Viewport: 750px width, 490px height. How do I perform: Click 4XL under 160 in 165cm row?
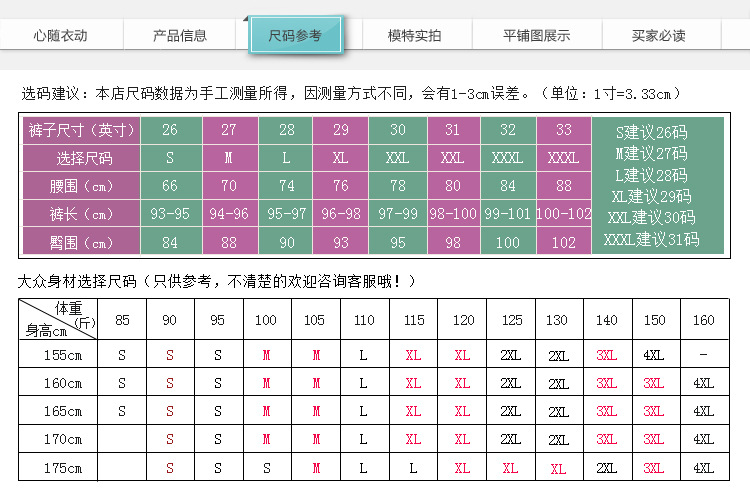click(704, 411)
